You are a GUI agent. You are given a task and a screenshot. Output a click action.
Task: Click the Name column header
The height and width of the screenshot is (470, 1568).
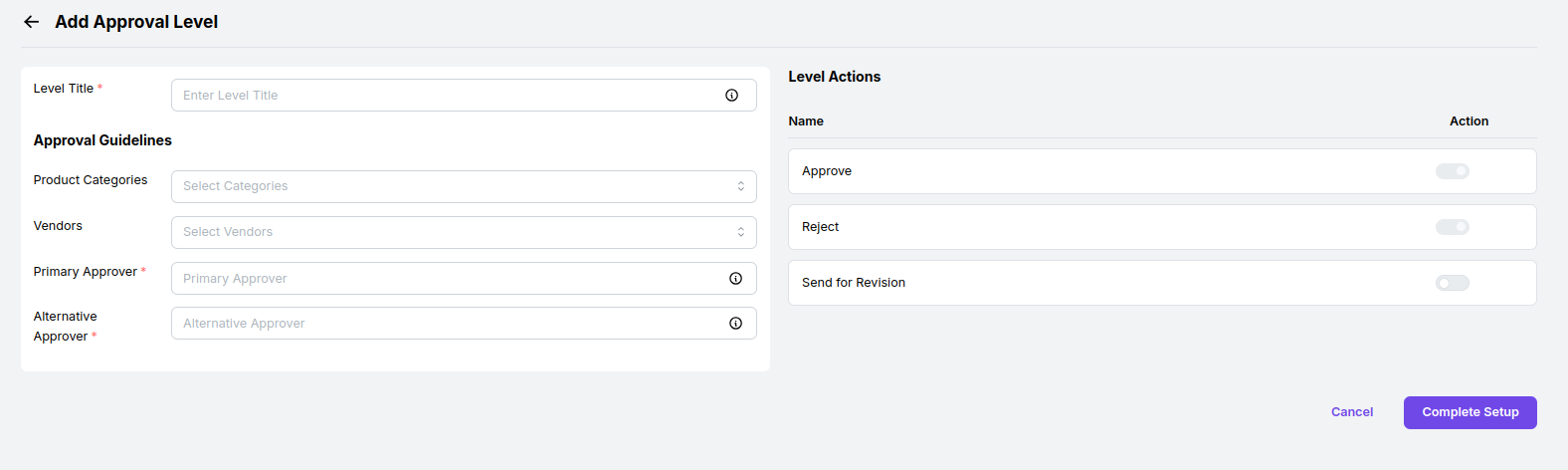pos(806,121)
